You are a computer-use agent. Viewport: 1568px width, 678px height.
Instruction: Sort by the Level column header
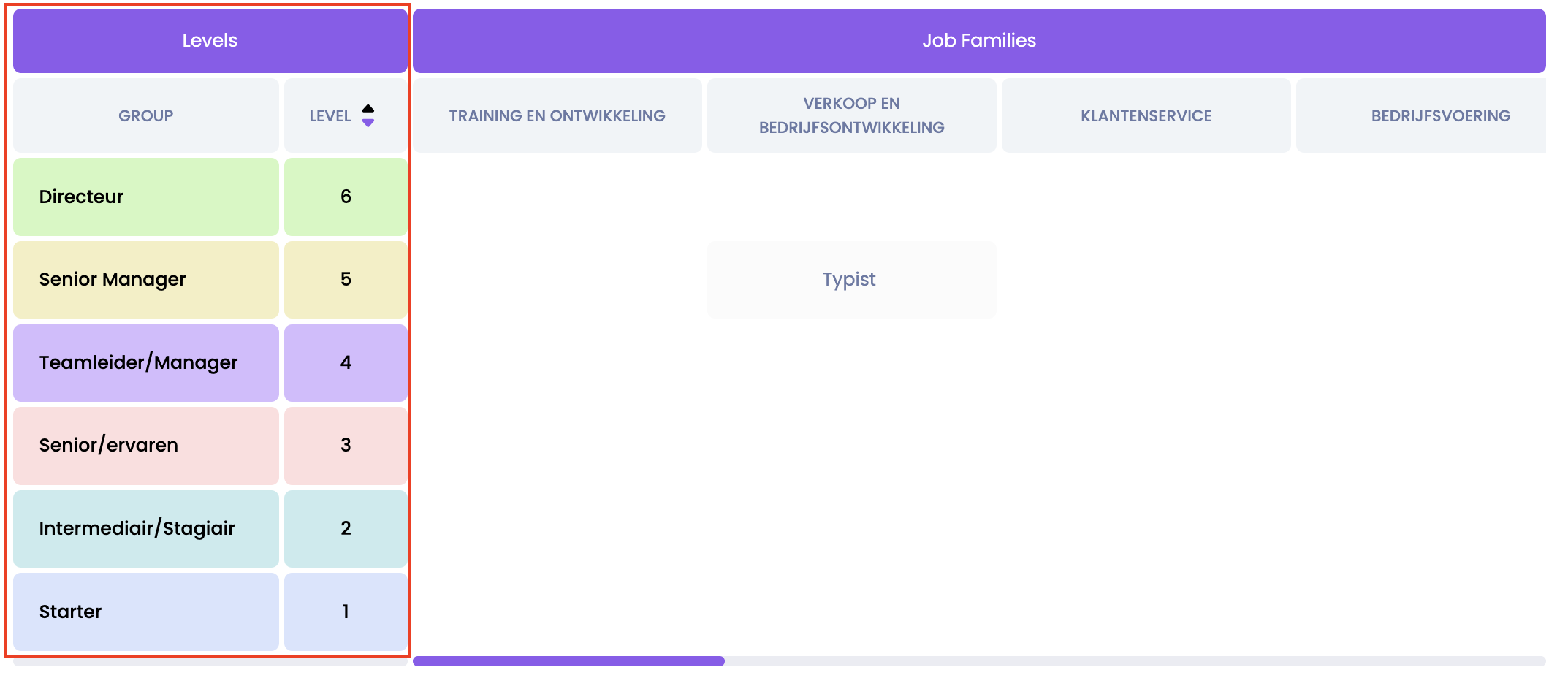point(330,115)
